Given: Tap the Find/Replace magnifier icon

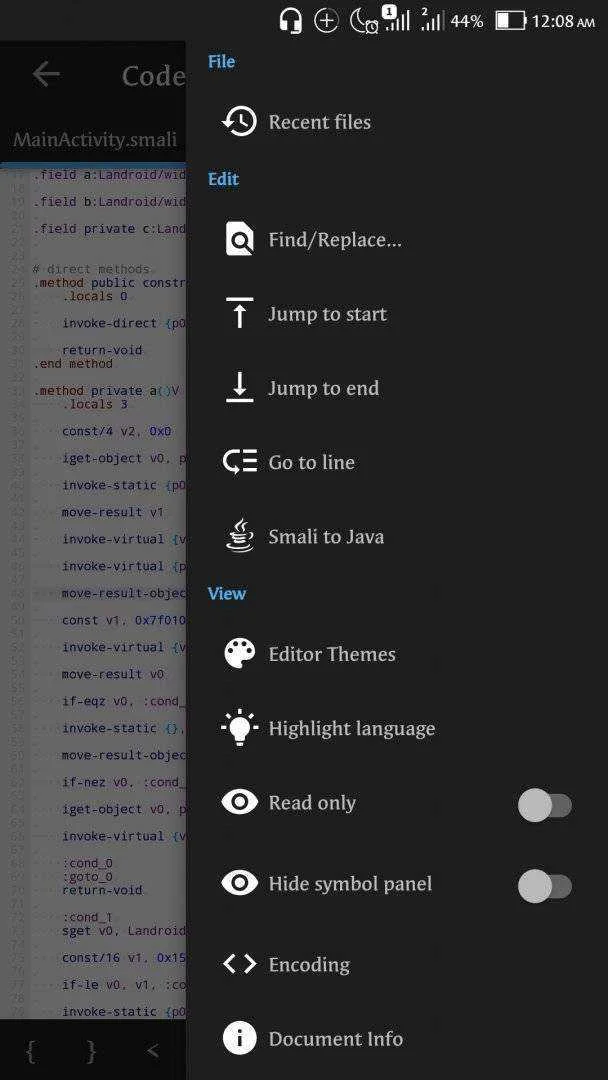Looking at the screenshot, I should (x=240, y=240).
